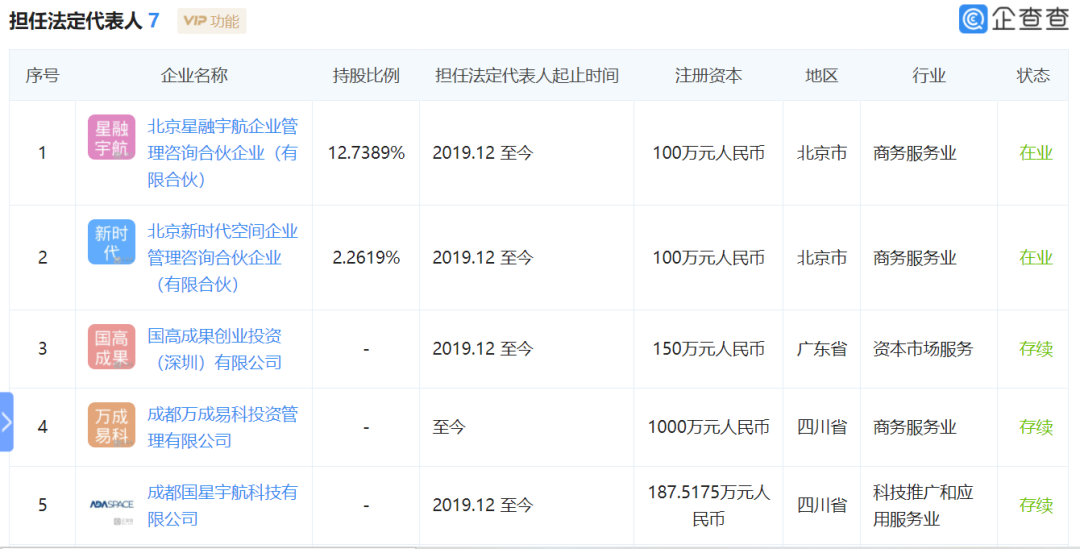Click the 科技推广和应用服务业 industry cell
Viewport: 1080px width, 549px height.
pyautogui.click(x=923, y=505)
